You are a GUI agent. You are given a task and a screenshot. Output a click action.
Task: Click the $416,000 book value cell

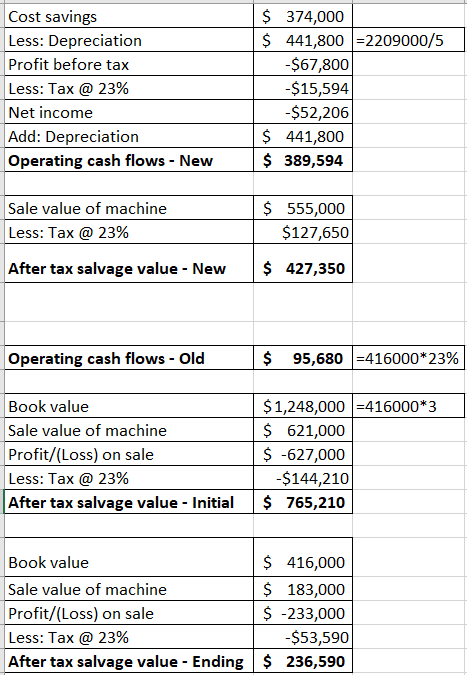pos(303,557)
